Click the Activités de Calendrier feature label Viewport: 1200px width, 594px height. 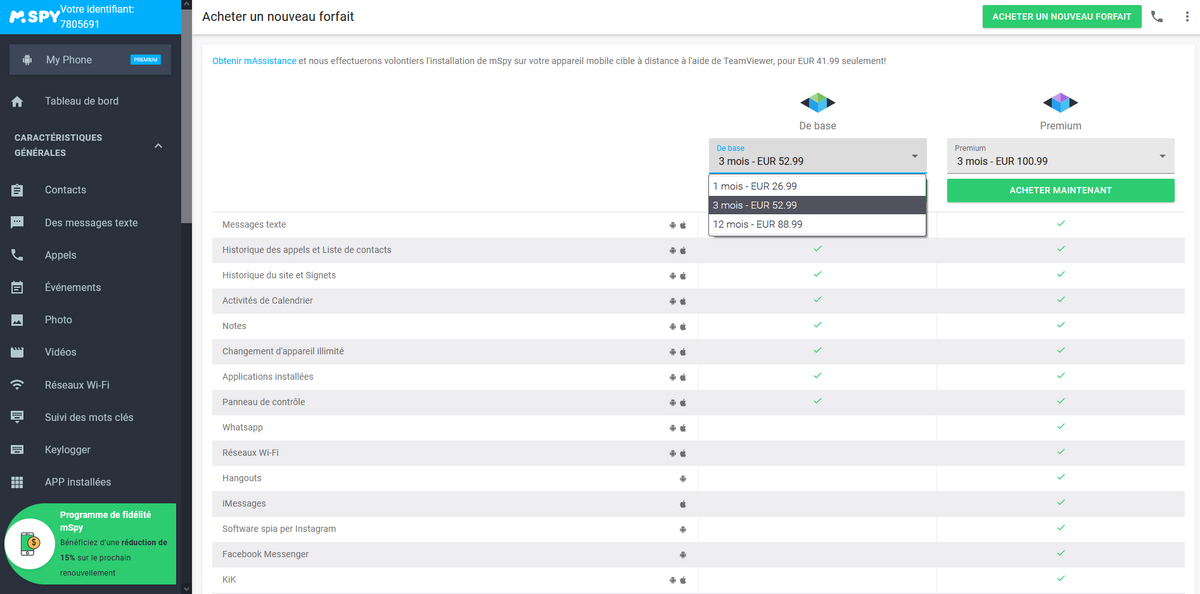tap(268, 301)
